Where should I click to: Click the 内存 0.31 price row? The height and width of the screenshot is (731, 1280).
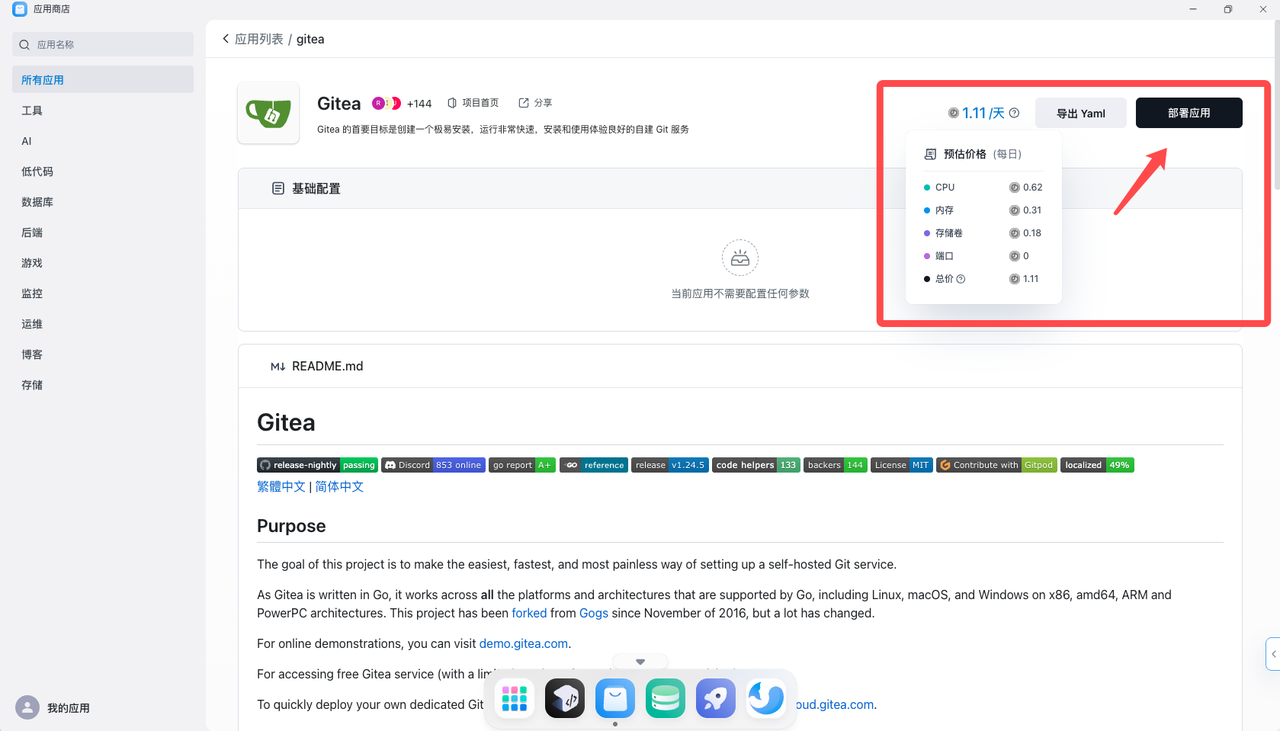[983, 211]
